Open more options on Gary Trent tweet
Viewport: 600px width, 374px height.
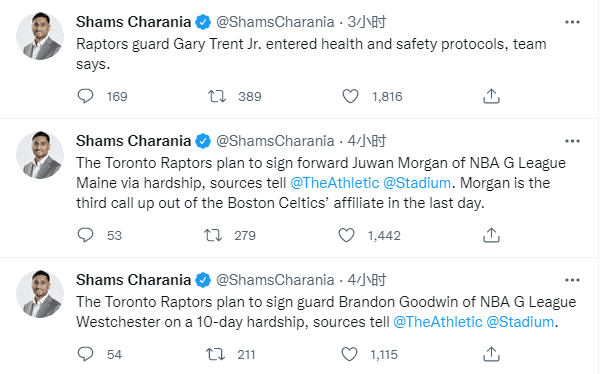point(572,22)
